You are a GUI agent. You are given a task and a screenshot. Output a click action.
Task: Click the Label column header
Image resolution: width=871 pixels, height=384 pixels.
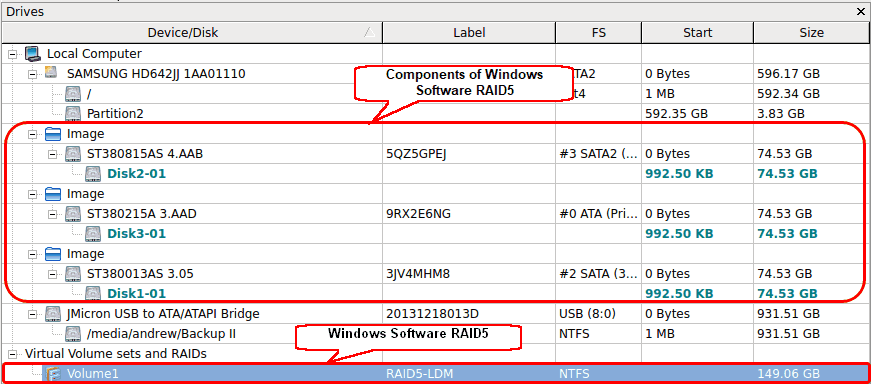coord(469,33)
